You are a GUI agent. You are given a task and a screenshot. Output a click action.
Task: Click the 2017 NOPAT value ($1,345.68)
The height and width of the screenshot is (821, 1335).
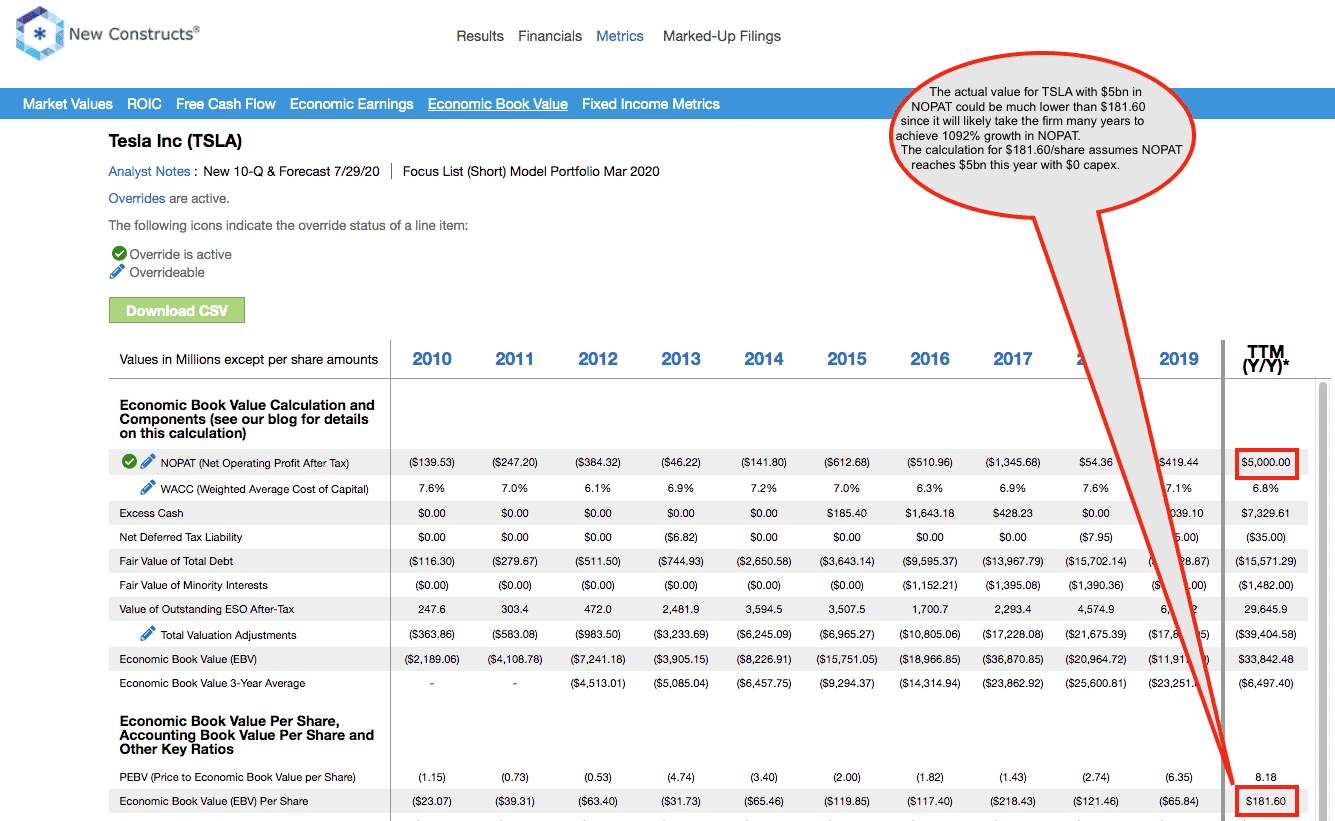(1013, 462)
